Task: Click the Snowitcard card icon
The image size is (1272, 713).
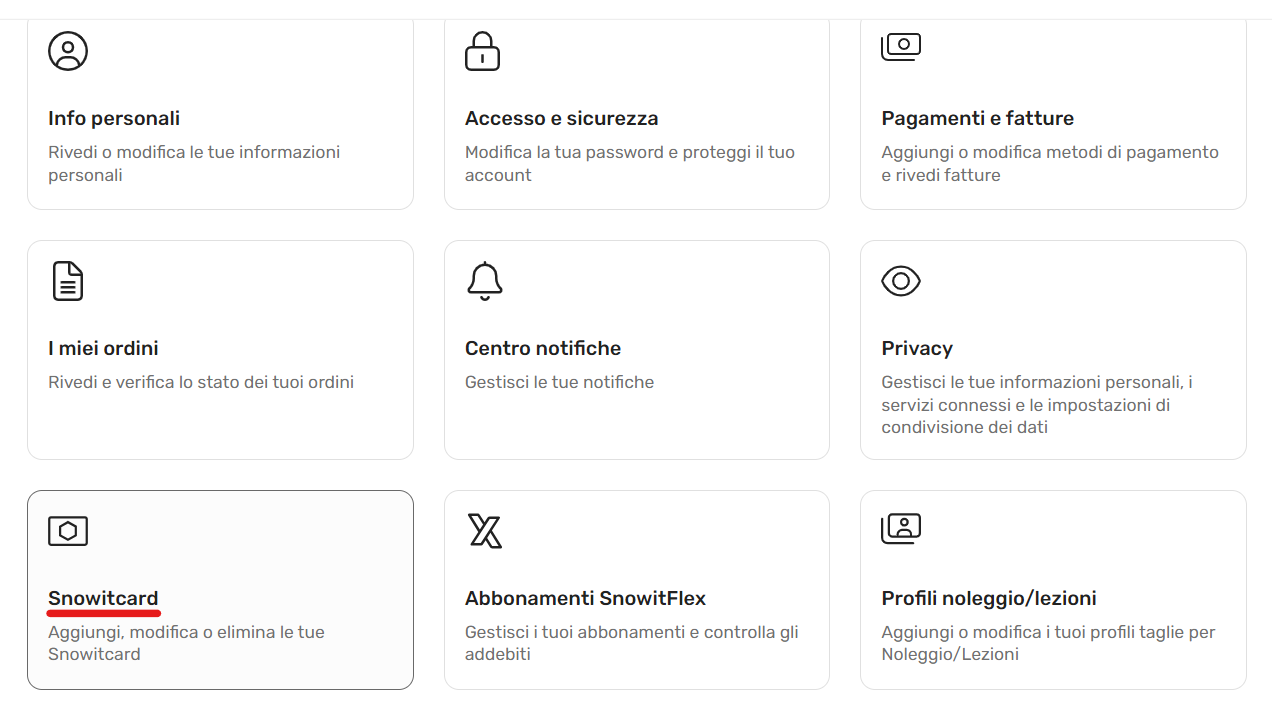Action: [68, 531]
